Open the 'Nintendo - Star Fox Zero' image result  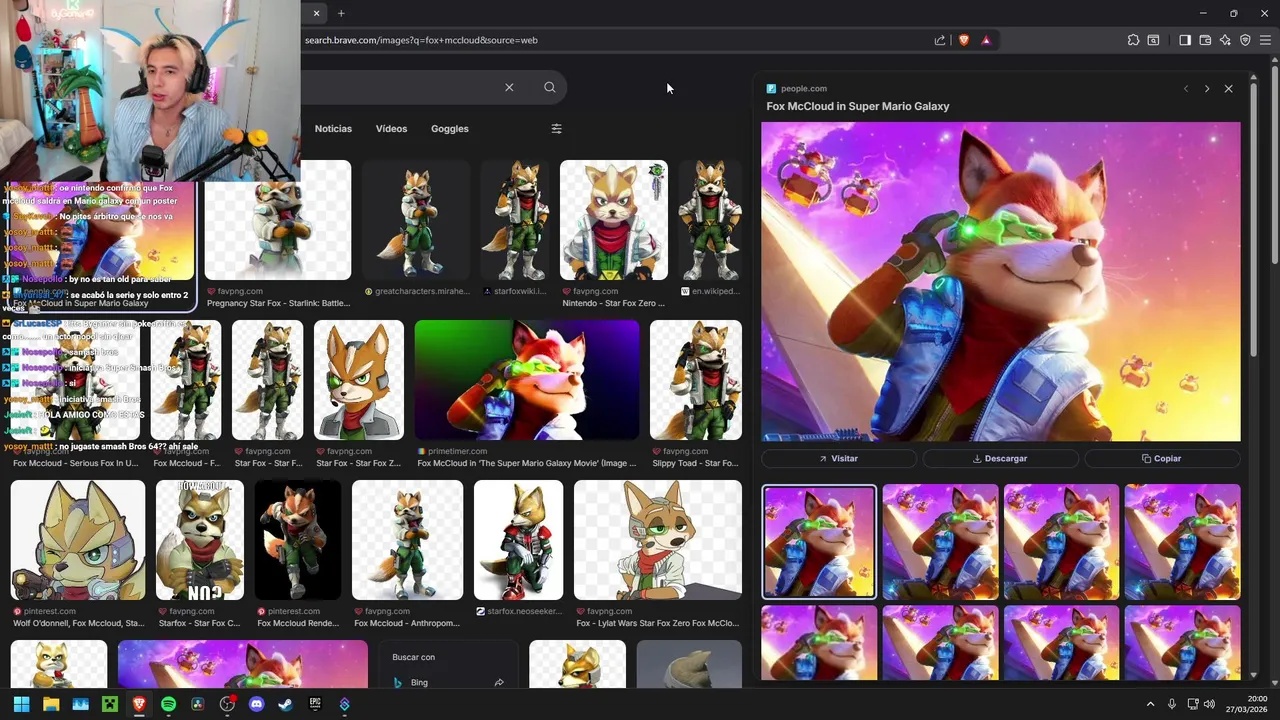tap(614, 220)
